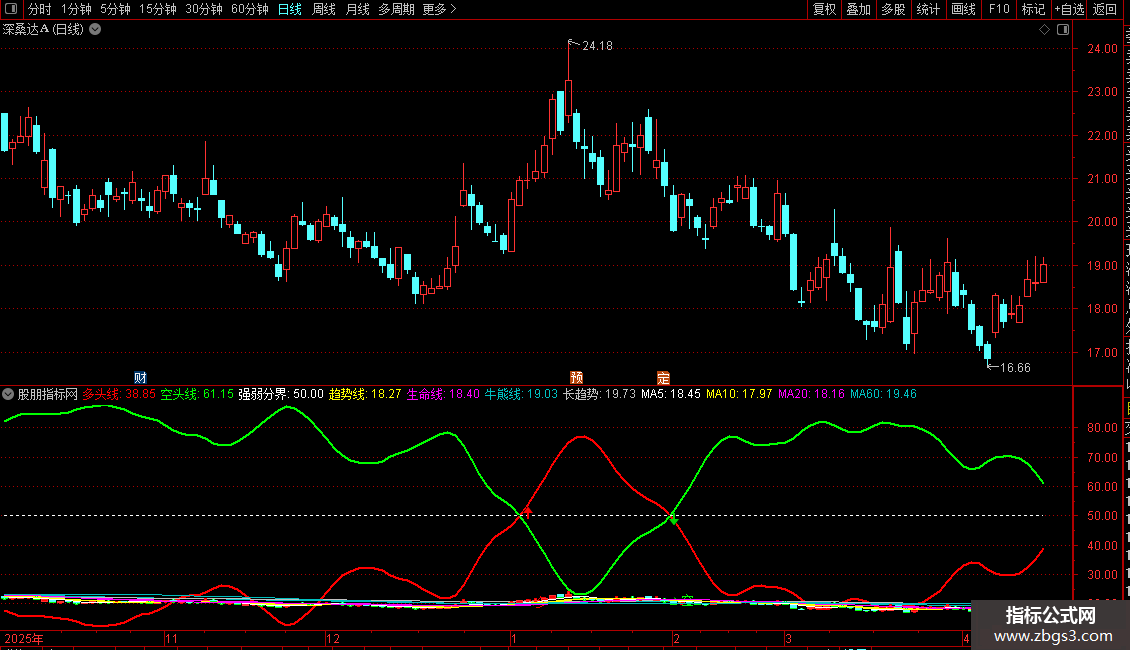Open the 多股 multi-stock view

click(x=893, y=9)
